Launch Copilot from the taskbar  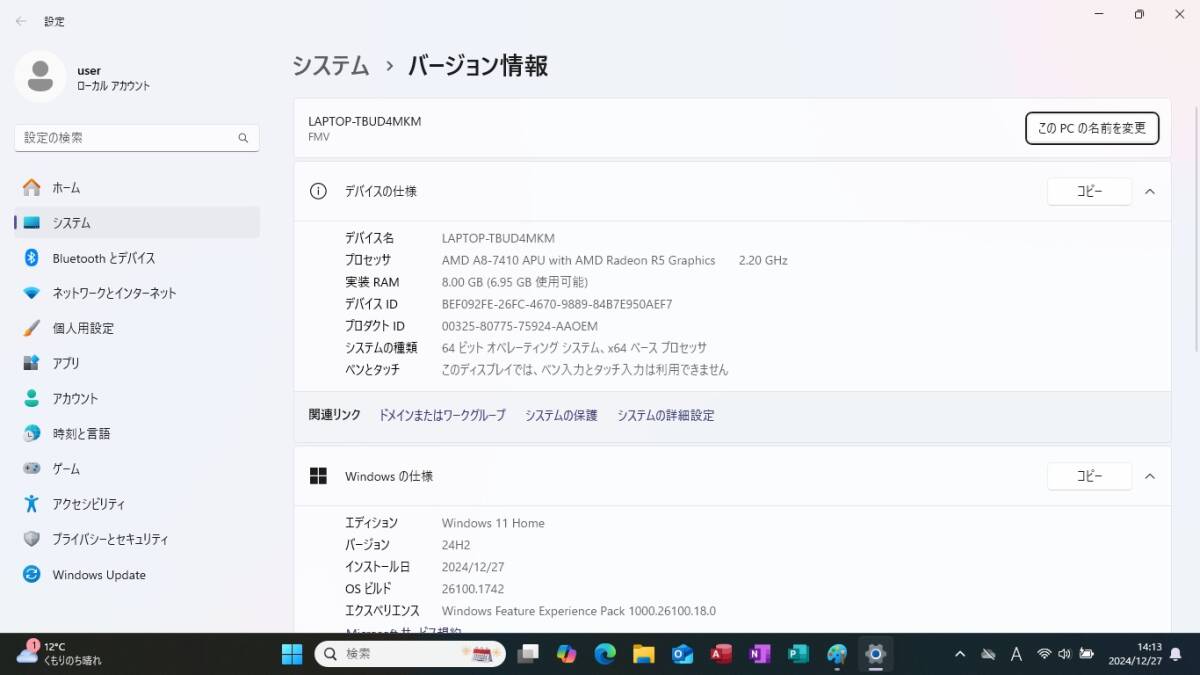[x=567, y=654]
